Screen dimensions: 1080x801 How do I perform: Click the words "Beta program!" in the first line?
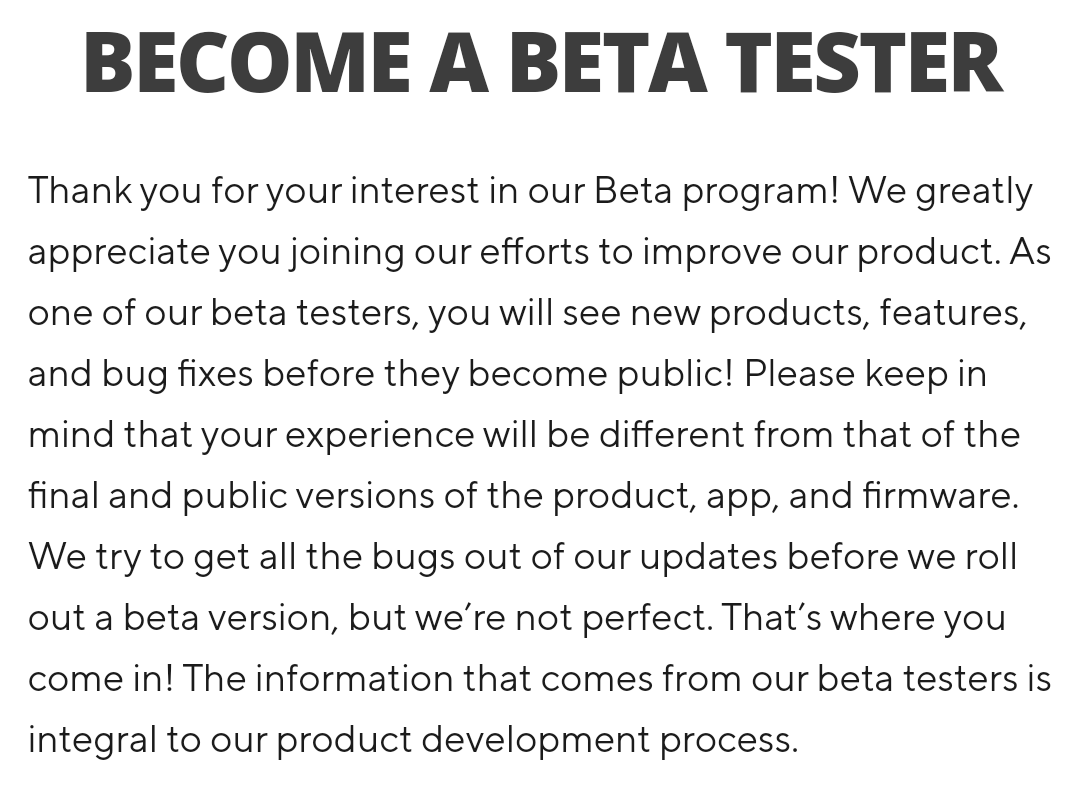point(716,190)
